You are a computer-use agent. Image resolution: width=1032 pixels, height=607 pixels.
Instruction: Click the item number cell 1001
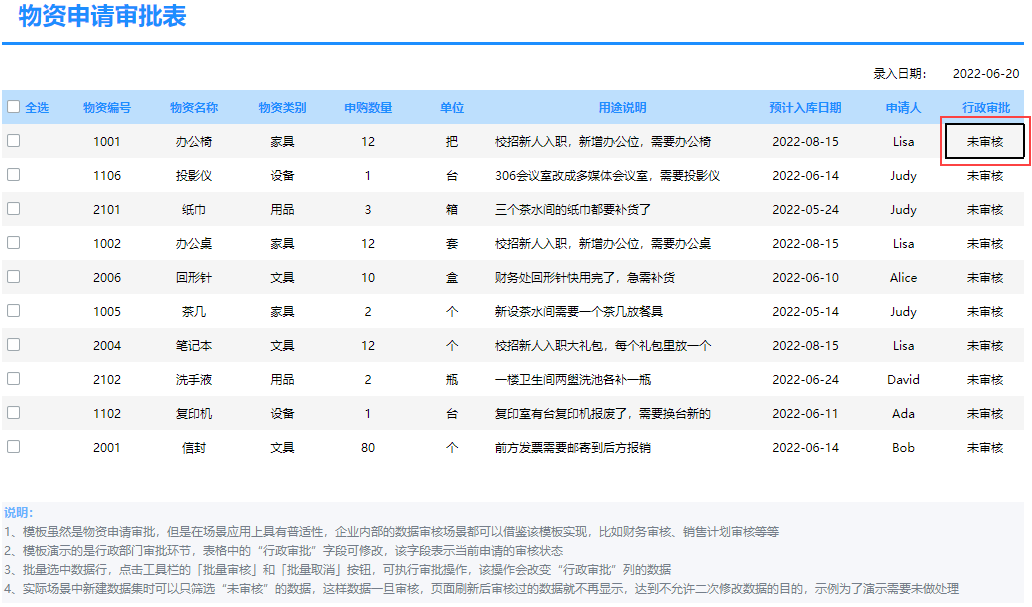click(107, 142)
